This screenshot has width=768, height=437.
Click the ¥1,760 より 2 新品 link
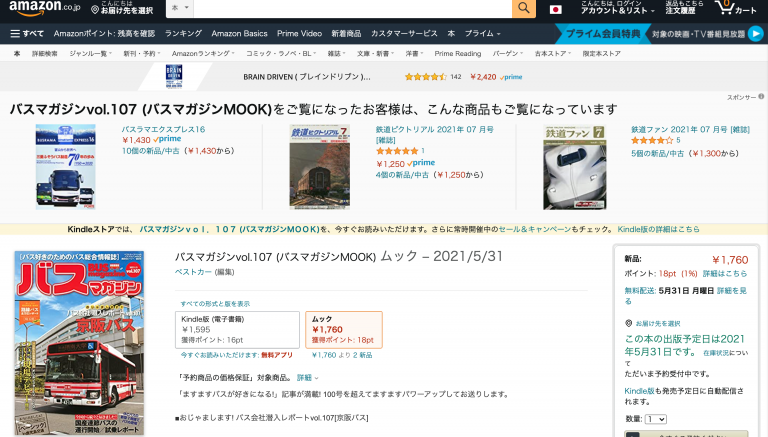click(342, 355)
